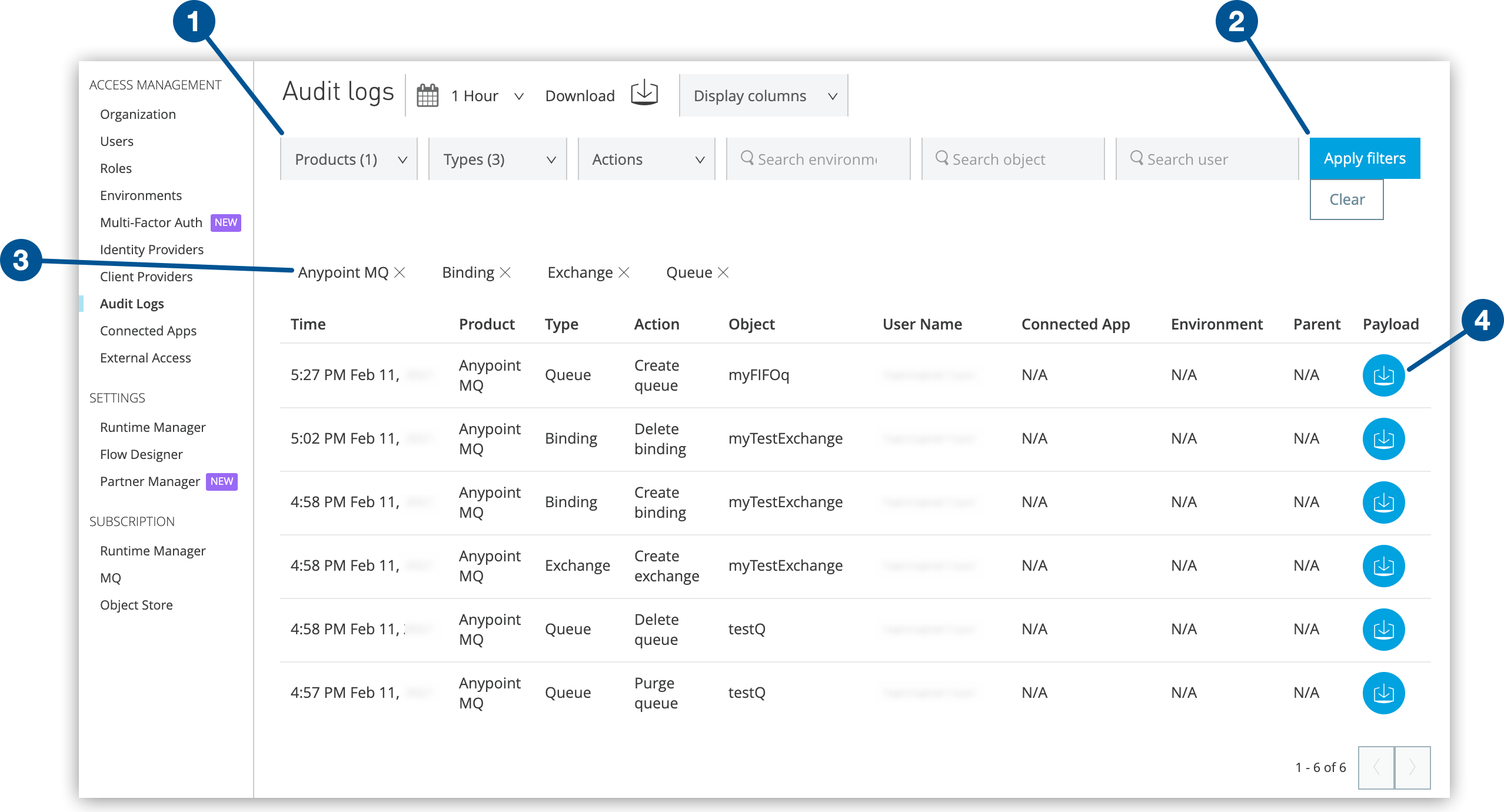Click the Payload column header
Screen dimensions: 1504x812
point(1391,324)
